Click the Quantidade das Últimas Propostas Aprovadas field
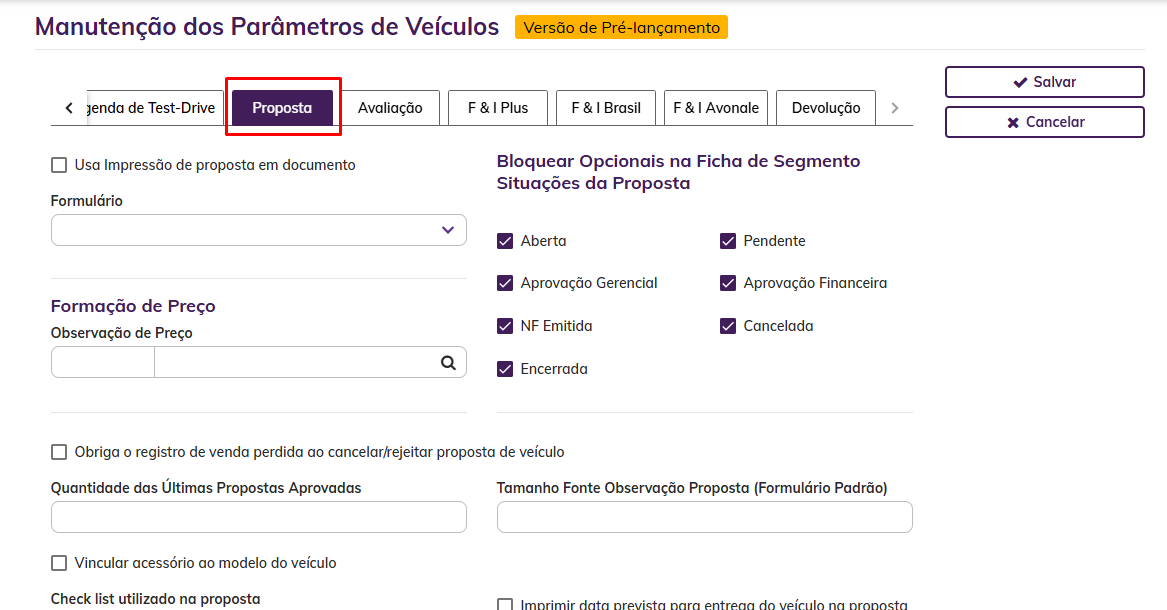Screen dimensions: 1167x610 point(258,517)
